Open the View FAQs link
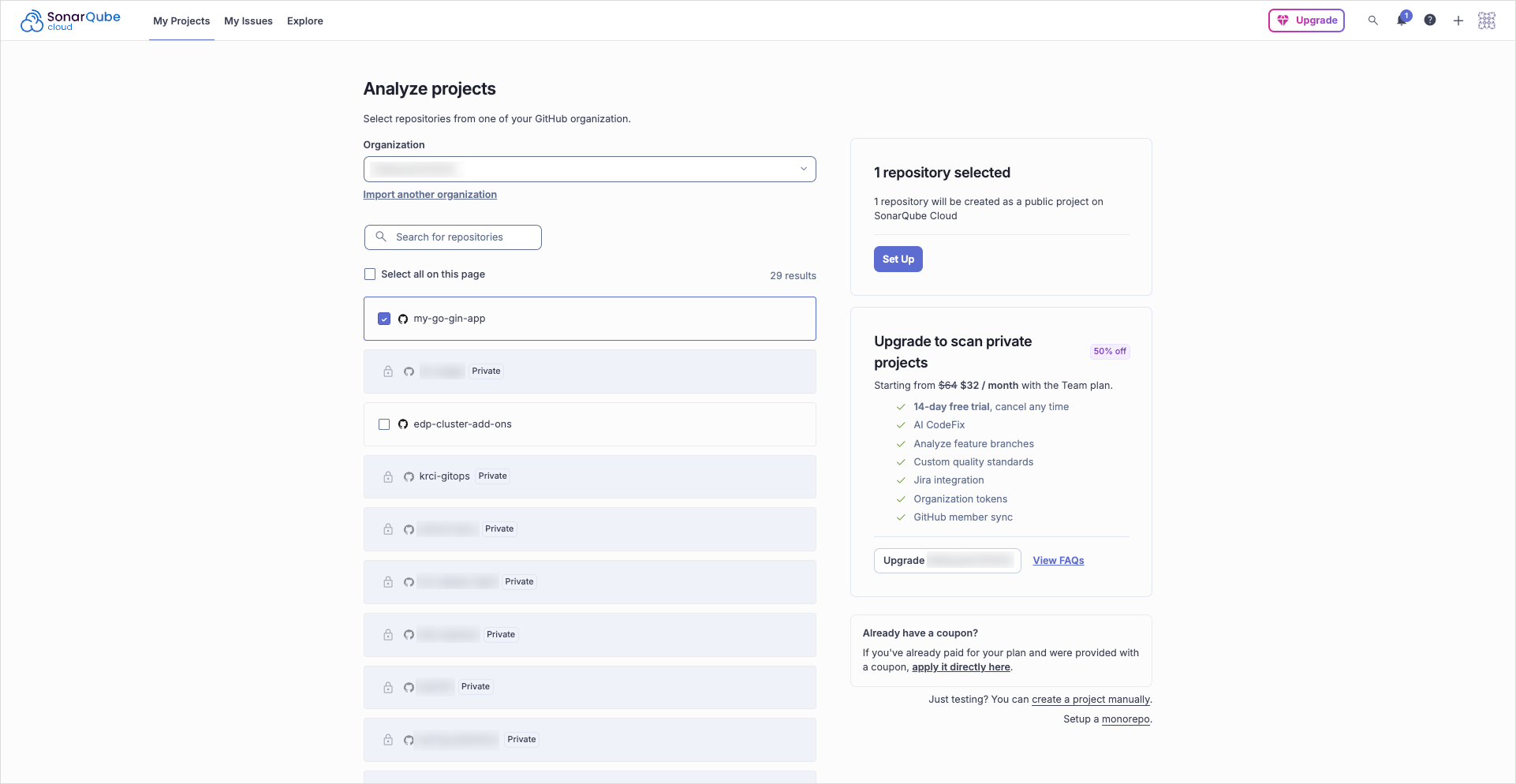Screen dimensions: 1516x784 pyautogui.click(x=1059, y=560)
